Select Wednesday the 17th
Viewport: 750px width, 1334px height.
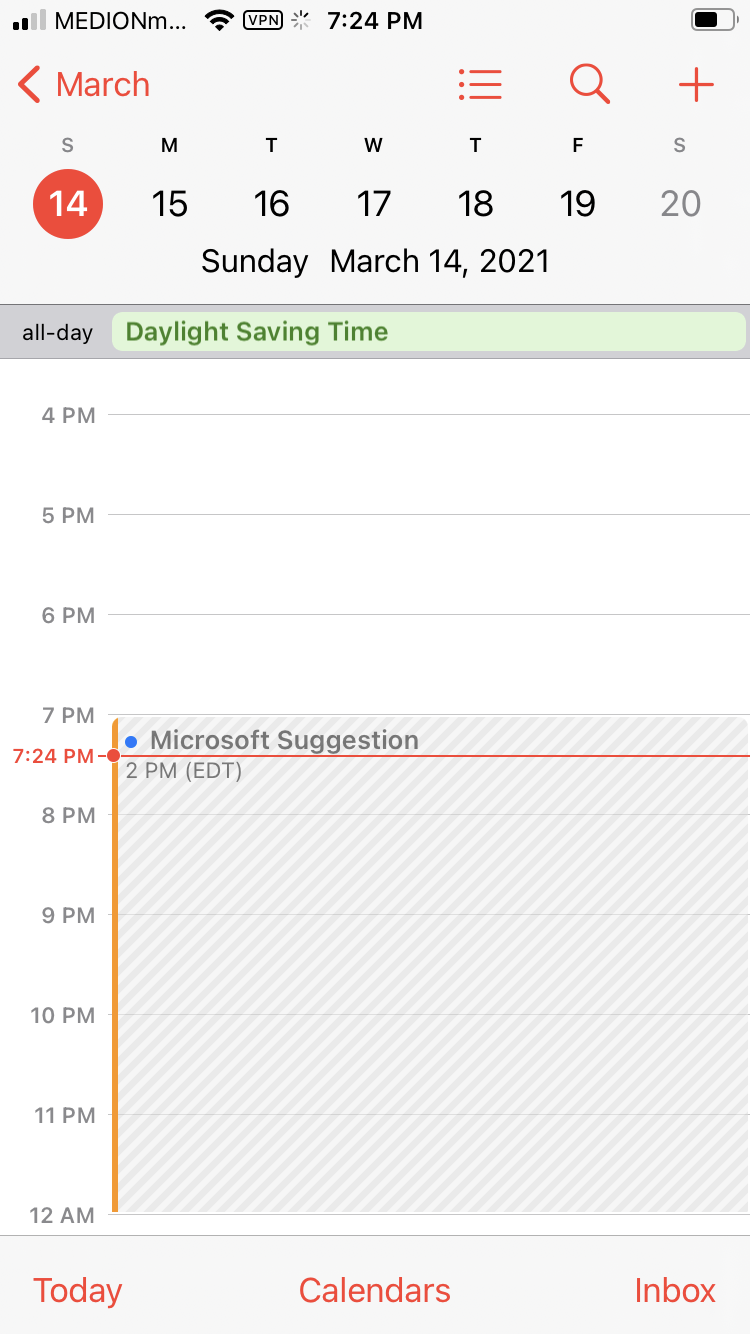tap(373, 204)
